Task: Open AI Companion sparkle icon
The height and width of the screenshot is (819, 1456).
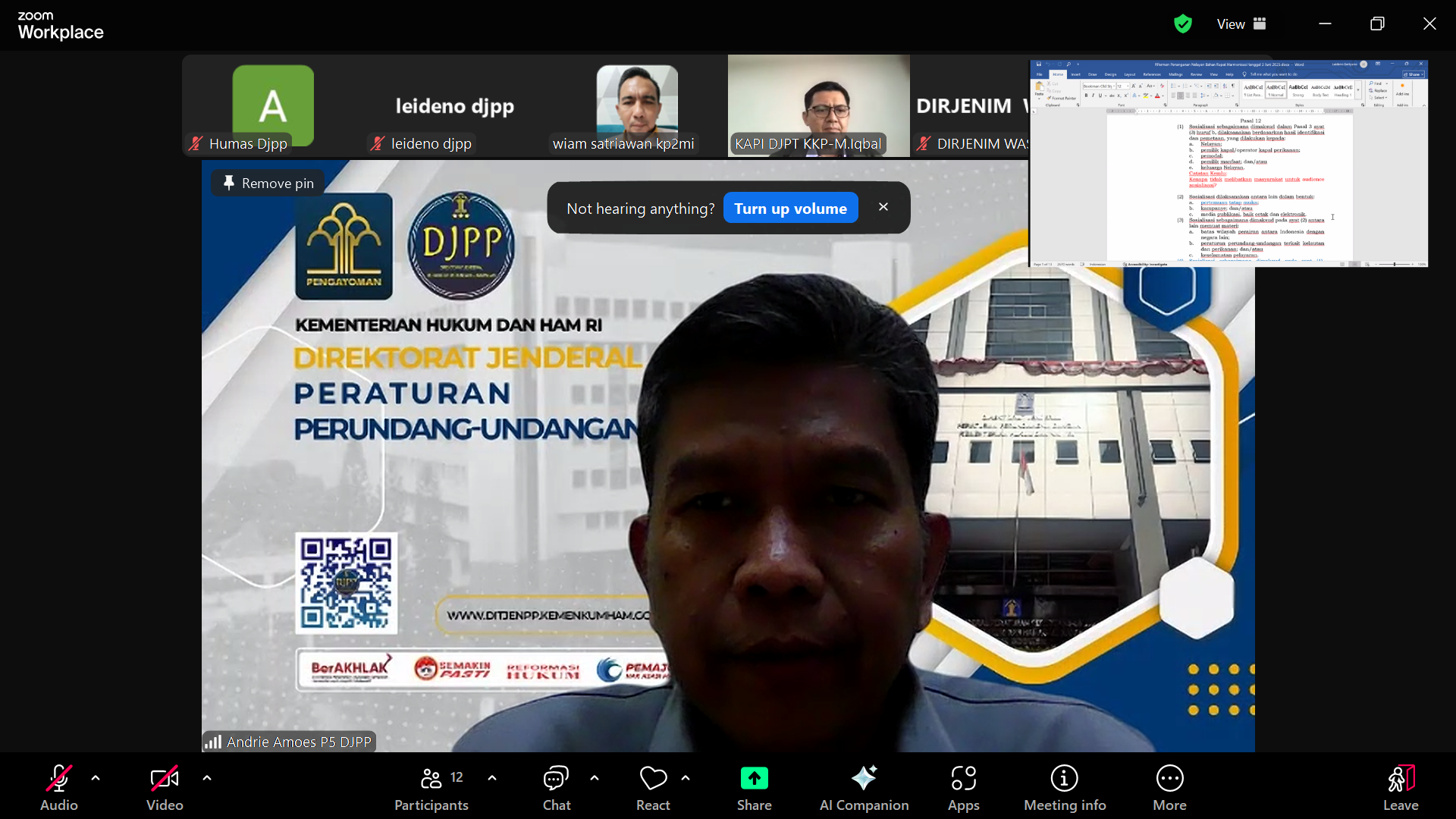Action: click(x=864, y=778)
